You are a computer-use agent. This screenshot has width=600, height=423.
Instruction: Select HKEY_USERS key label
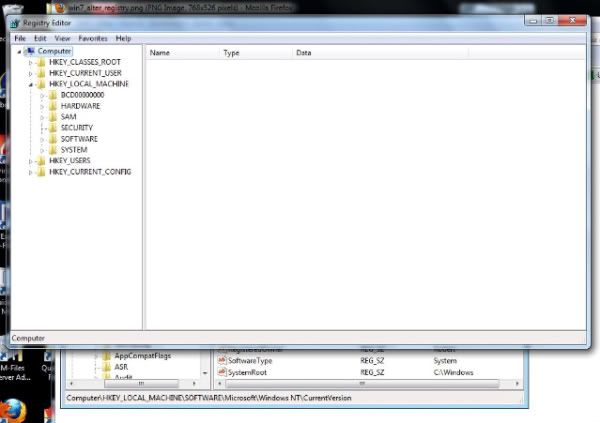70,161
